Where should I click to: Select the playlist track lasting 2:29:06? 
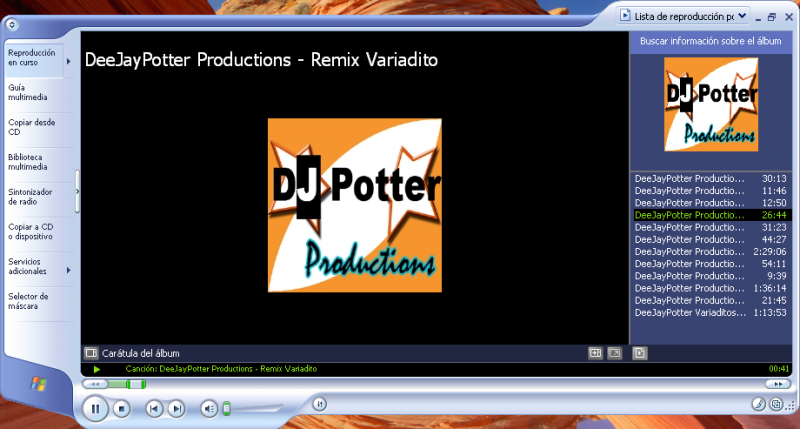click(711, 252)
